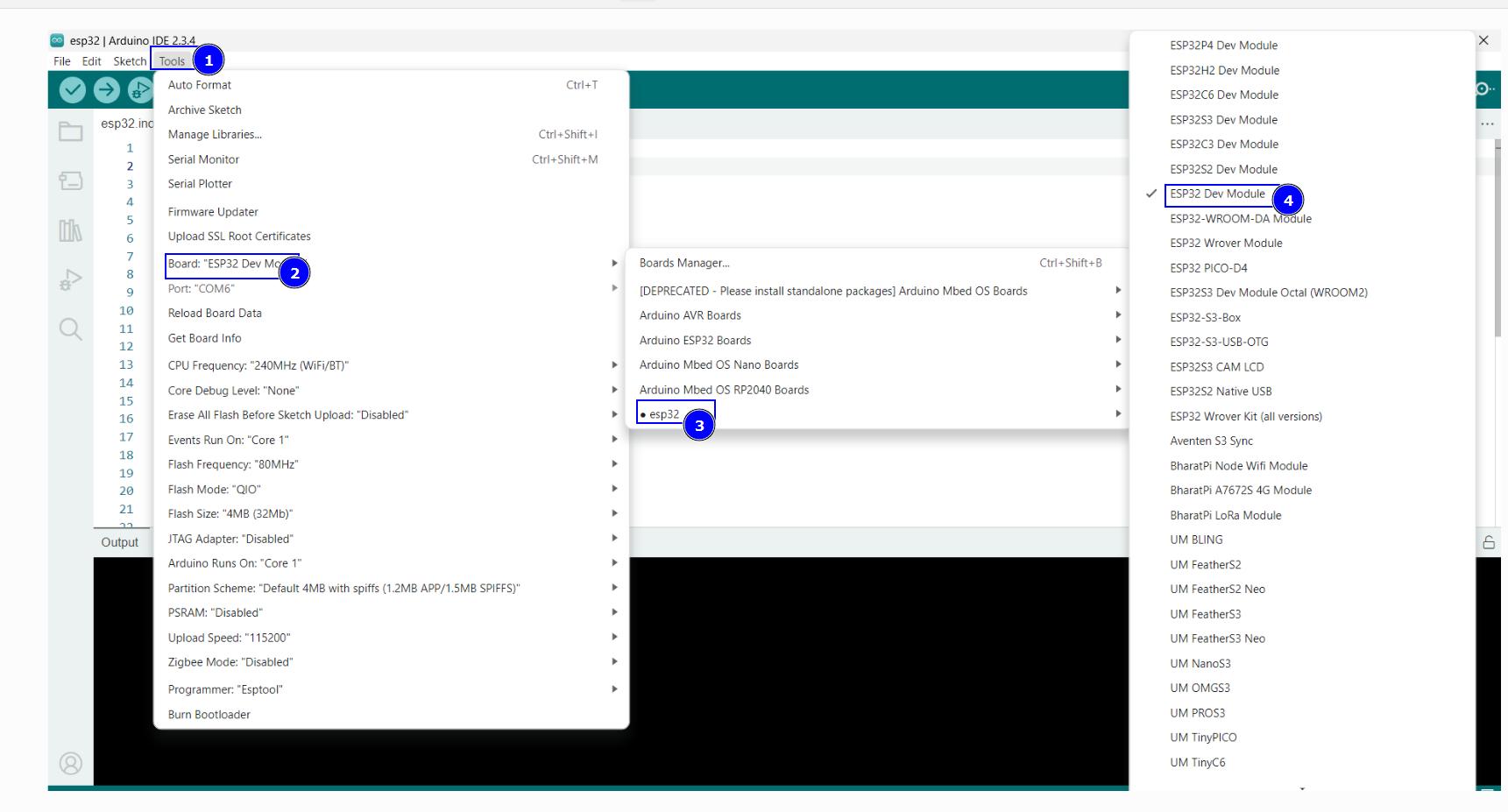This screenshot has width=1508, height=812.
Task: Open the Edit menu
Action: click(x=91, y=61)
